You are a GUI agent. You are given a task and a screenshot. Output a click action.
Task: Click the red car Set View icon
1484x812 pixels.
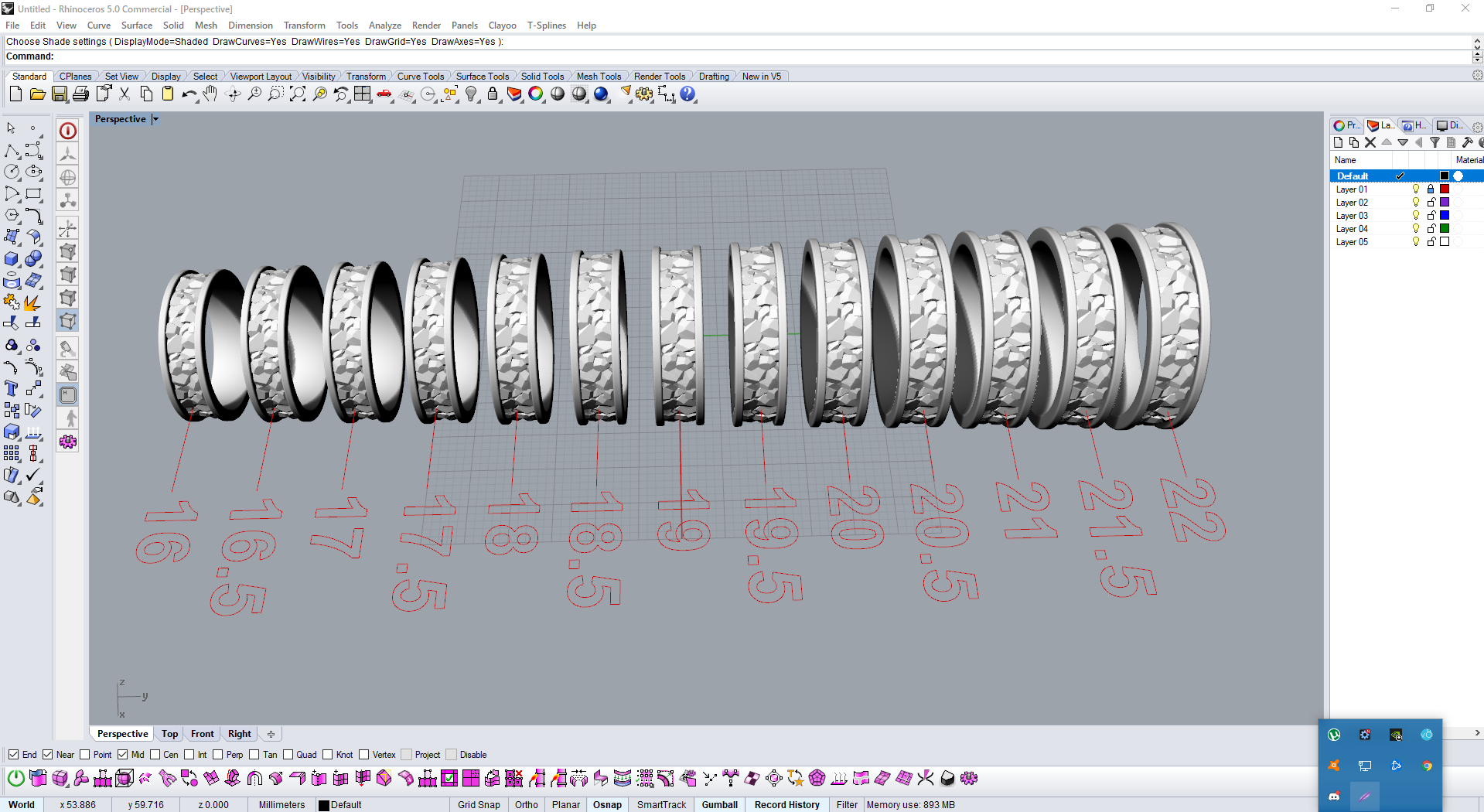[384, 94]
